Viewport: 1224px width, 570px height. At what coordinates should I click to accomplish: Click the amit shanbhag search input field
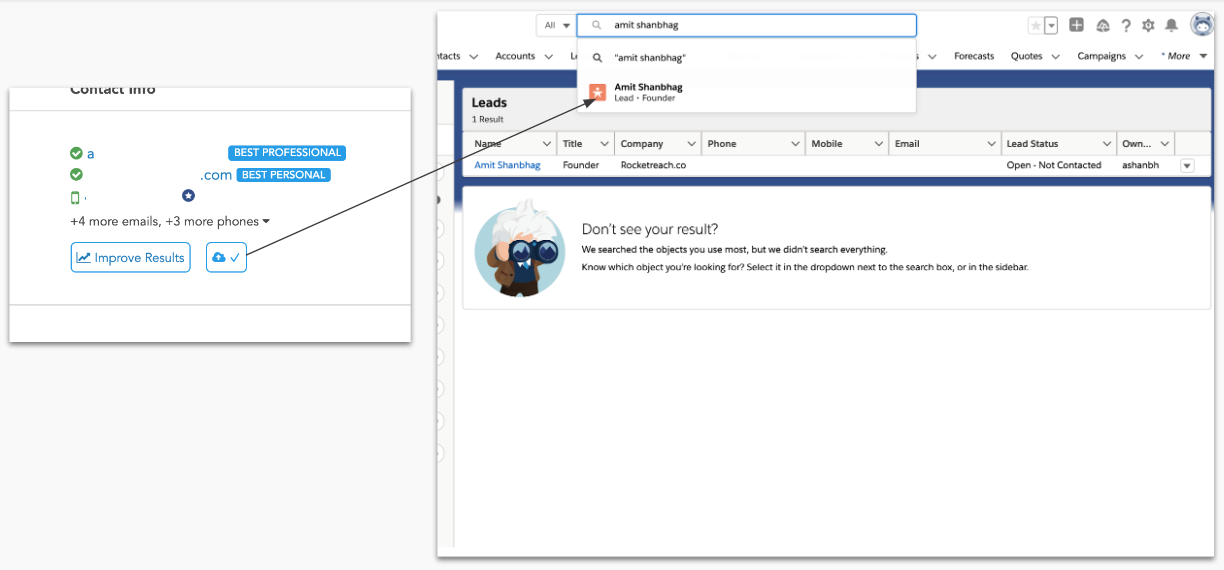746,25
